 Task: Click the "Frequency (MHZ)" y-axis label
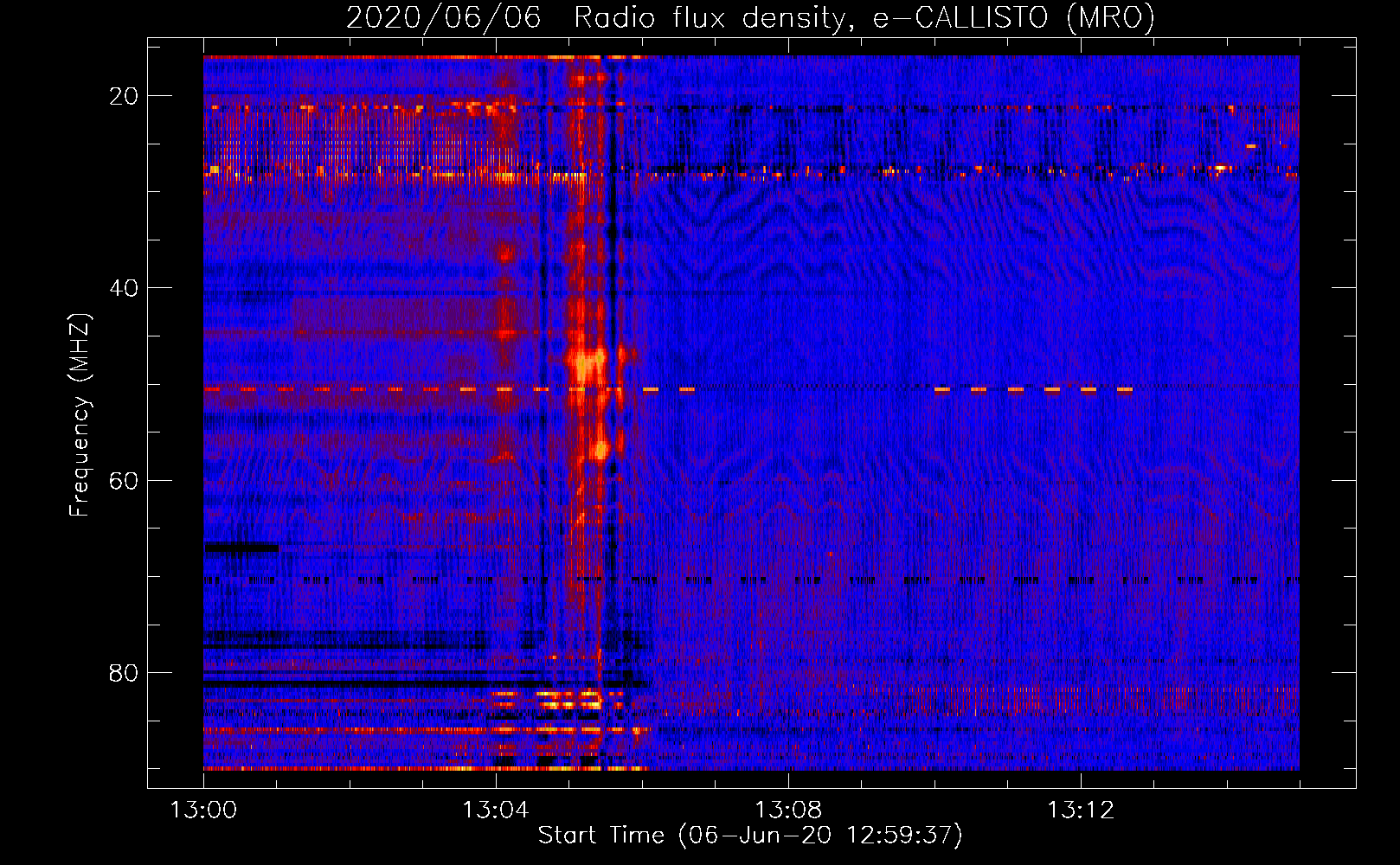click(x=80, y=415)
